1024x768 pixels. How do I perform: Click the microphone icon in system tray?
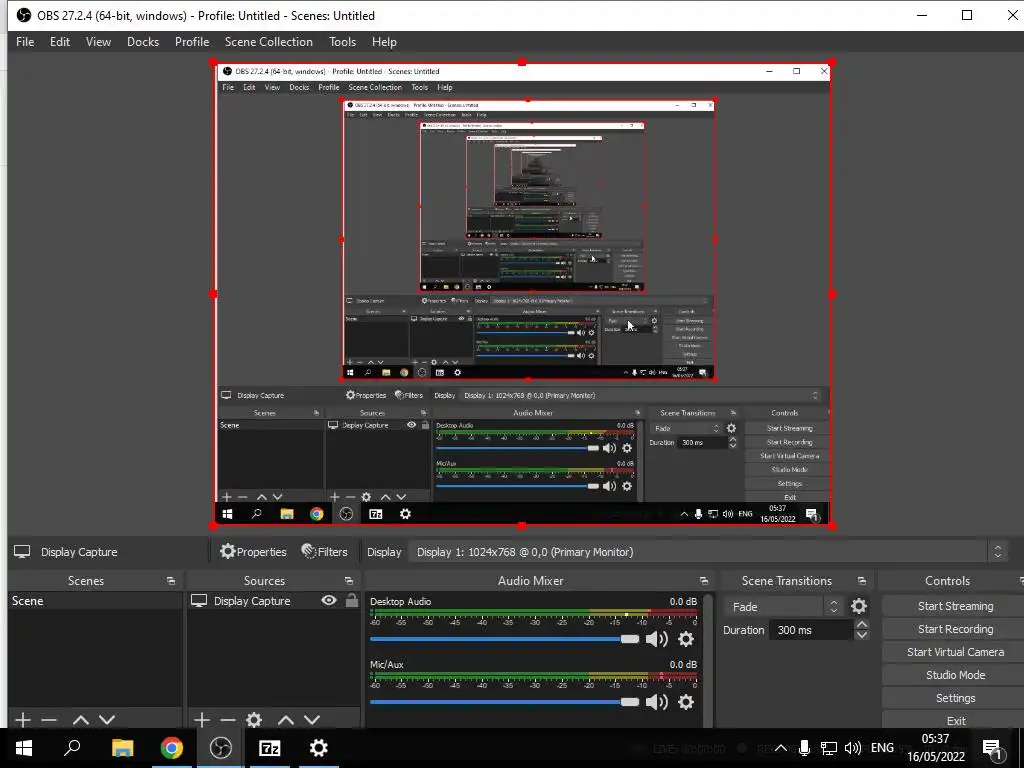(805, 748)
